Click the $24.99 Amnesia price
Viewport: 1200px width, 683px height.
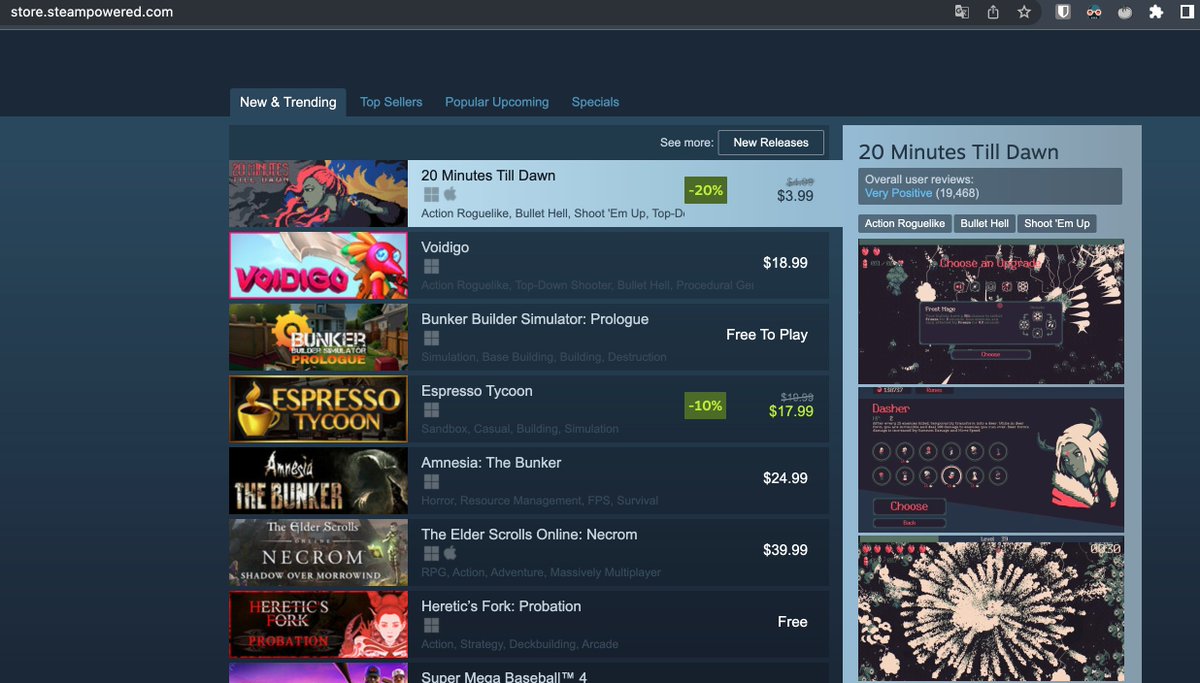[785, 479]
